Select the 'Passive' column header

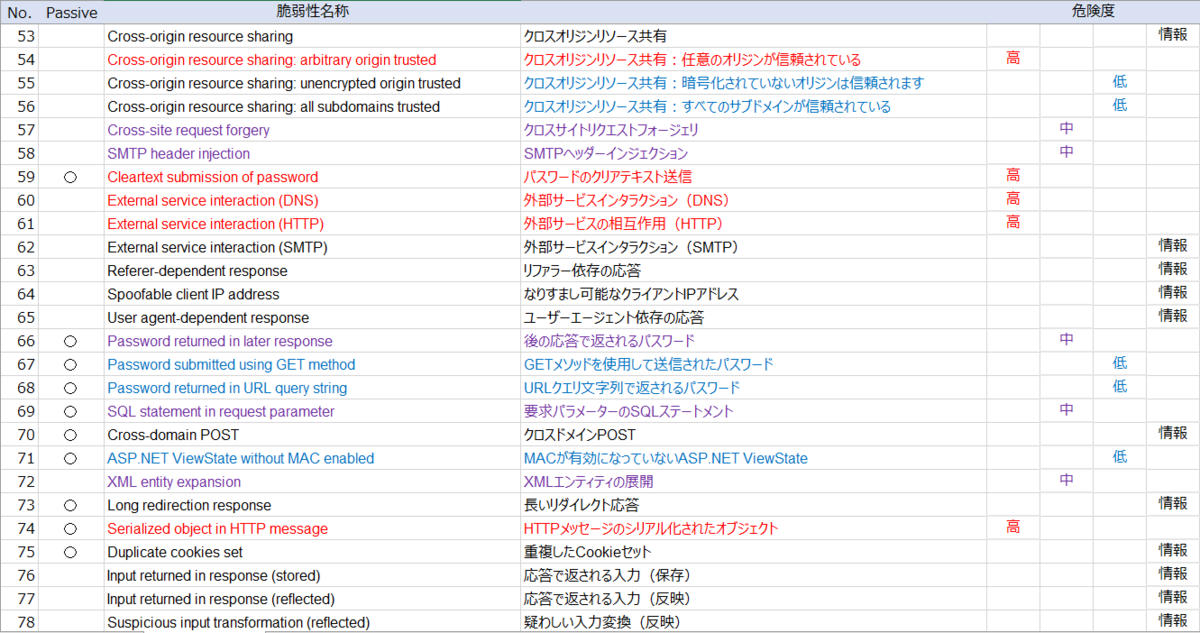coord(71,12)
